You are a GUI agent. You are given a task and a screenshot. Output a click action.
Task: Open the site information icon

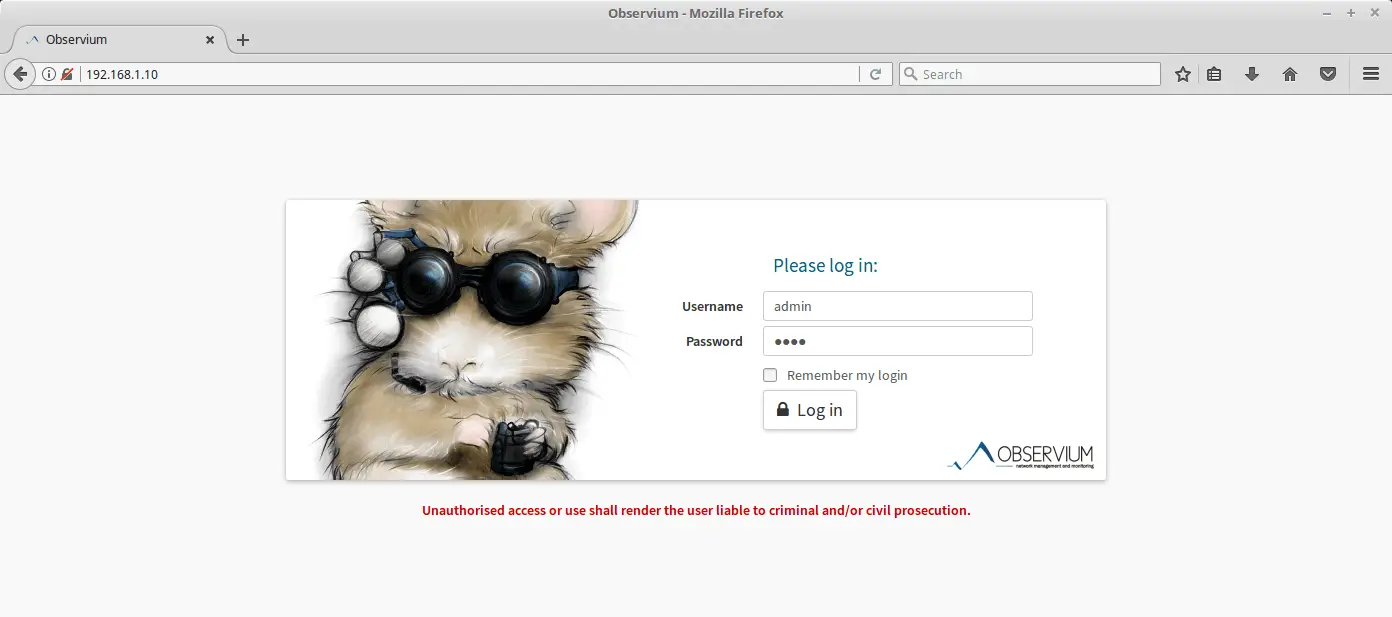[x=48, y=74]
